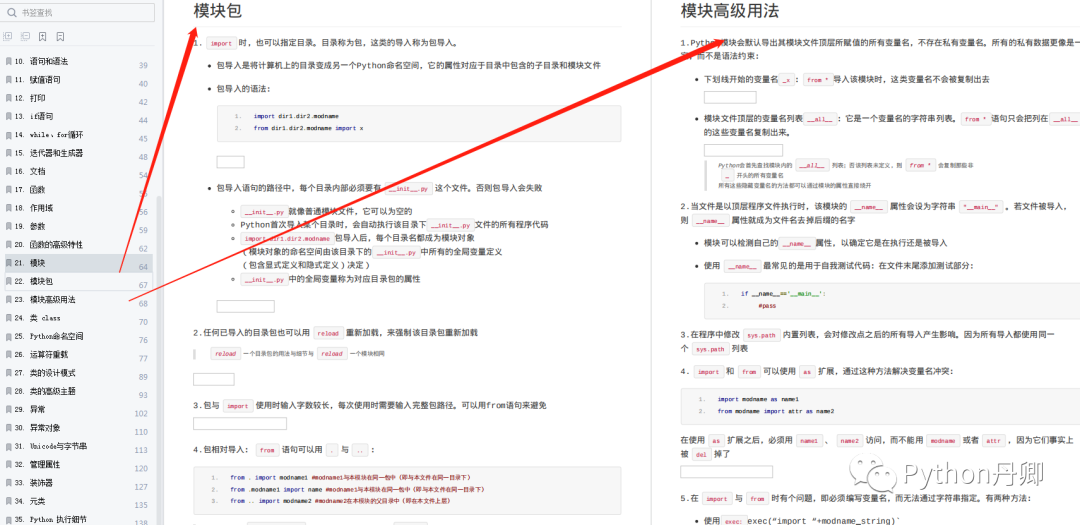Click the expand all bookmarks icon
This screenshot has width=1080, height=525.
(8, 36)
